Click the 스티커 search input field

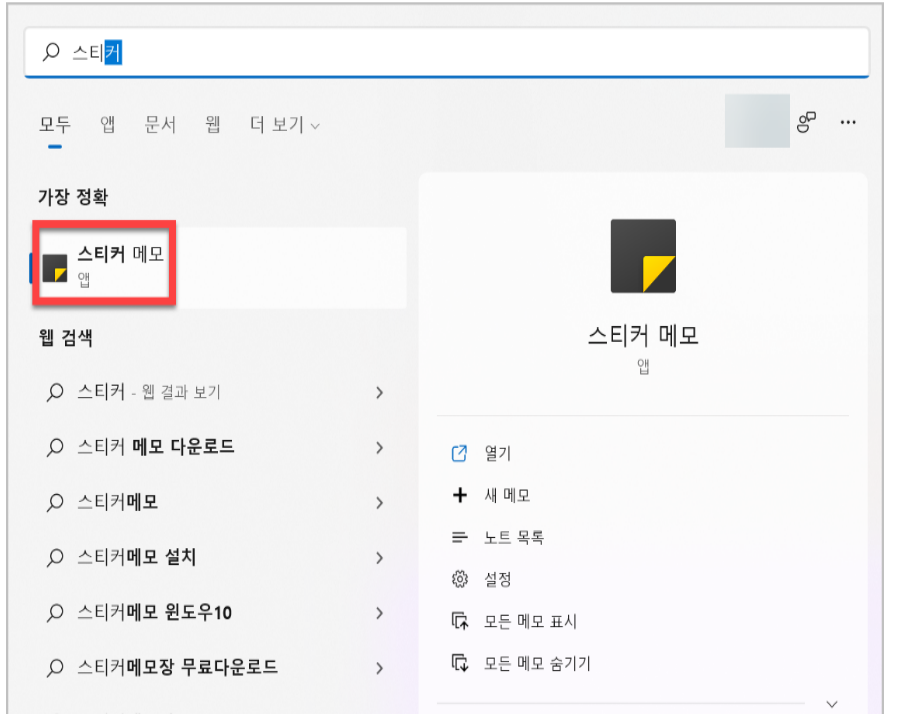[x=446, y=52]
